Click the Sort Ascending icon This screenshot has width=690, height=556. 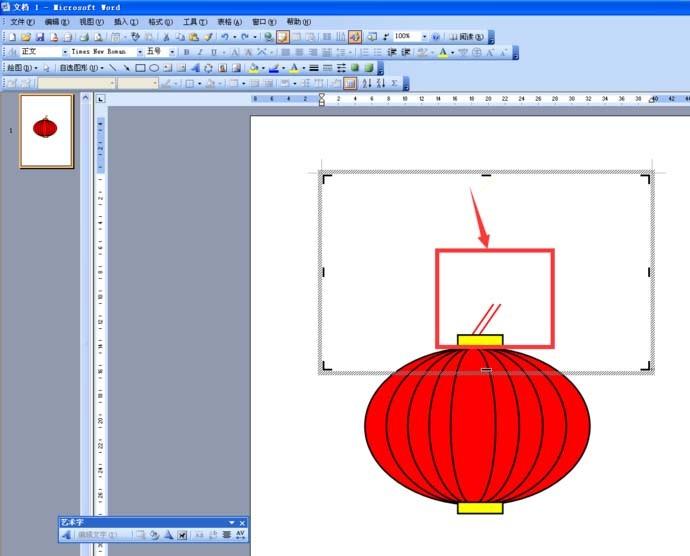pos(366,83)
